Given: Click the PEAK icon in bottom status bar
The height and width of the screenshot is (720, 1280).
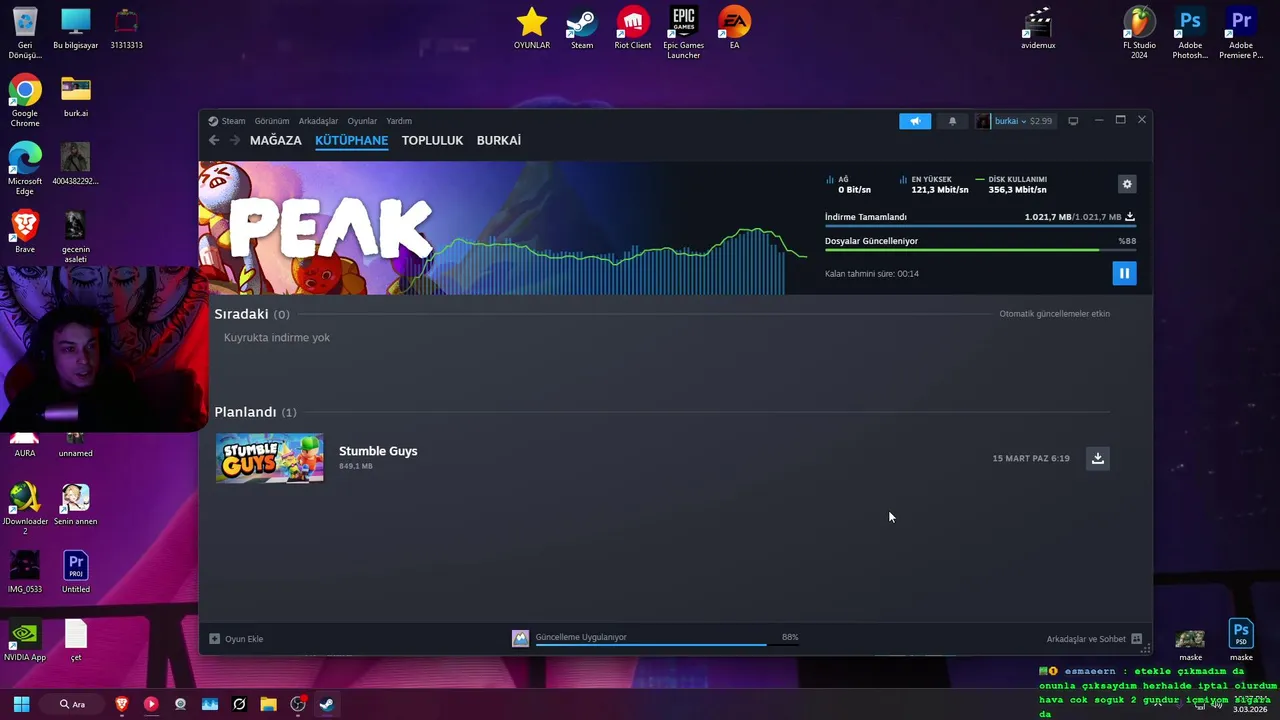Looking at the screenshot, I should click(520, 638).
